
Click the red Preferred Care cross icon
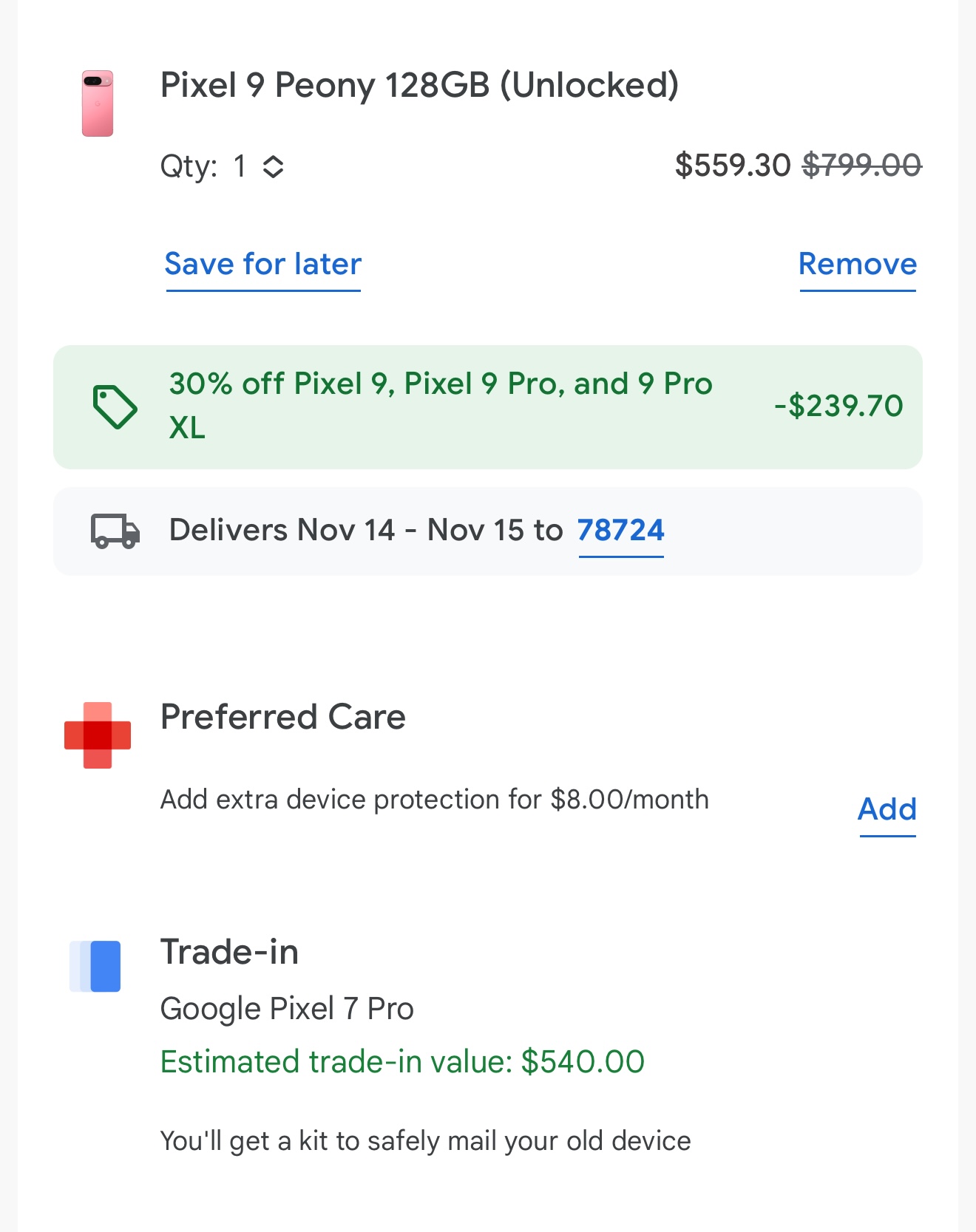pyautogui.click(x=98, y=735)
